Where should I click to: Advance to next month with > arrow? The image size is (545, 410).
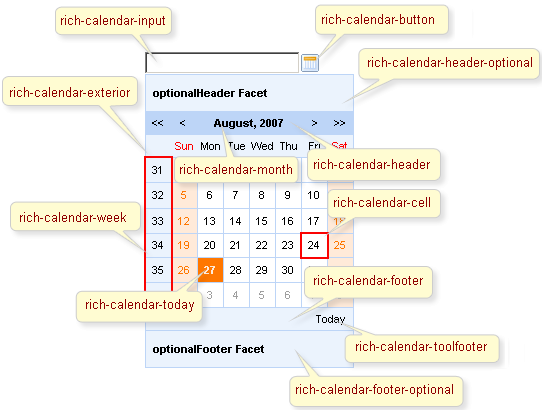pos(314,123)
